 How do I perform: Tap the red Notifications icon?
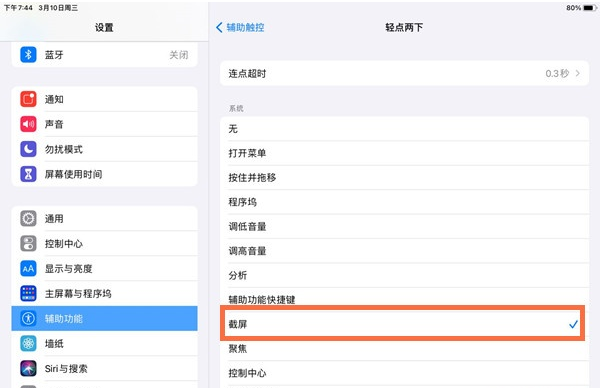pyautogui.click(x=28, y=99)
